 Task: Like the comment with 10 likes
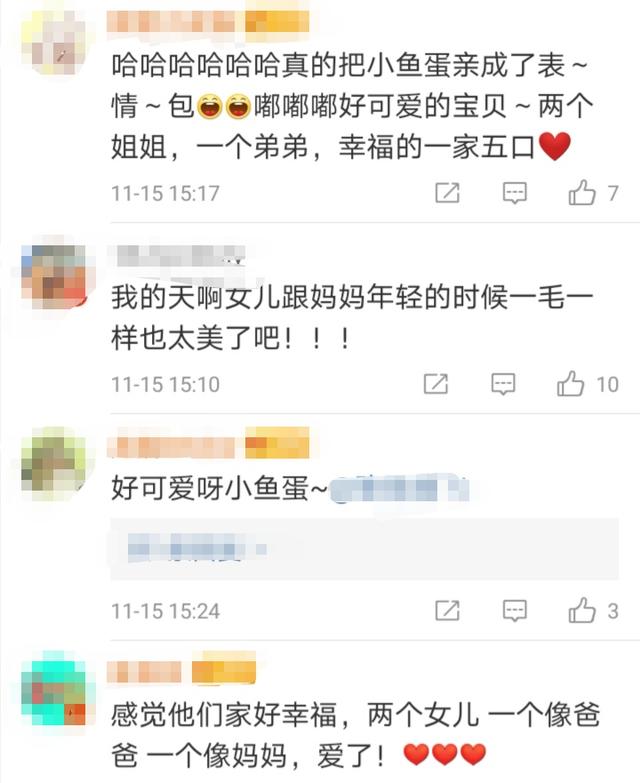pyautogui.click(x=570, y=384)
